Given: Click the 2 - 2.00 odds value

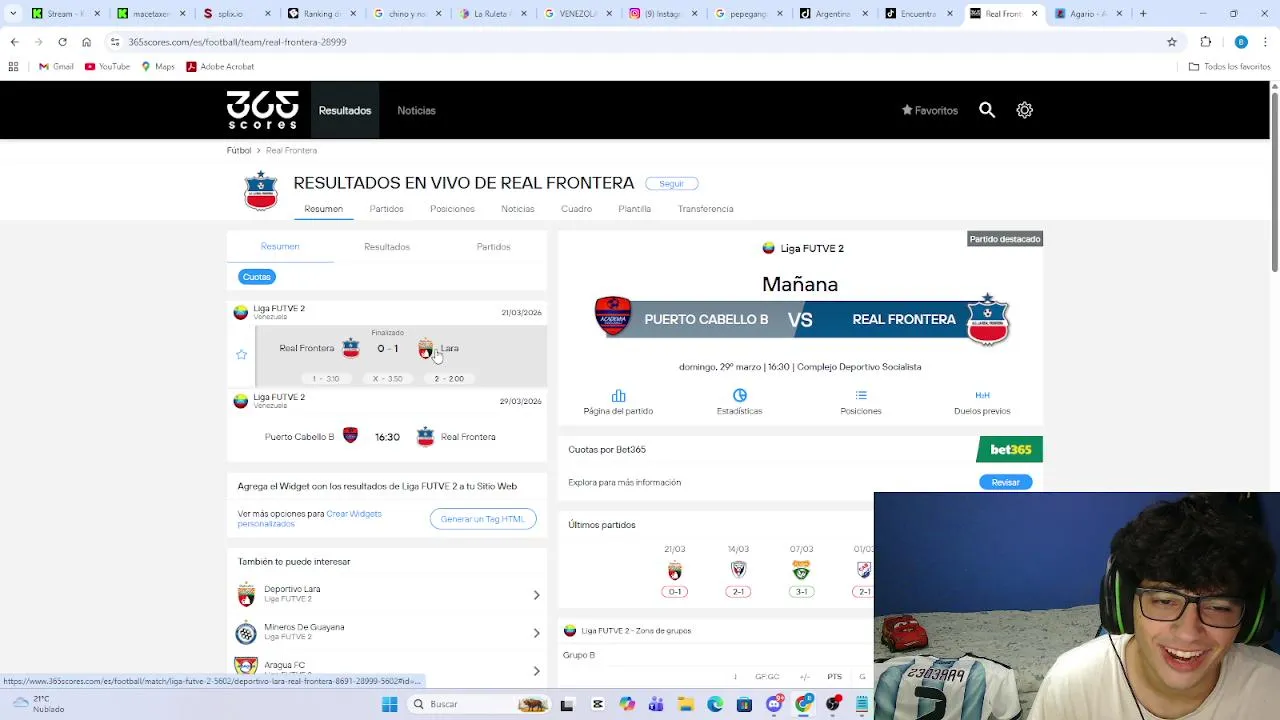Looking at the screenshot, I should pyautogui.click(x=449, y=379).
